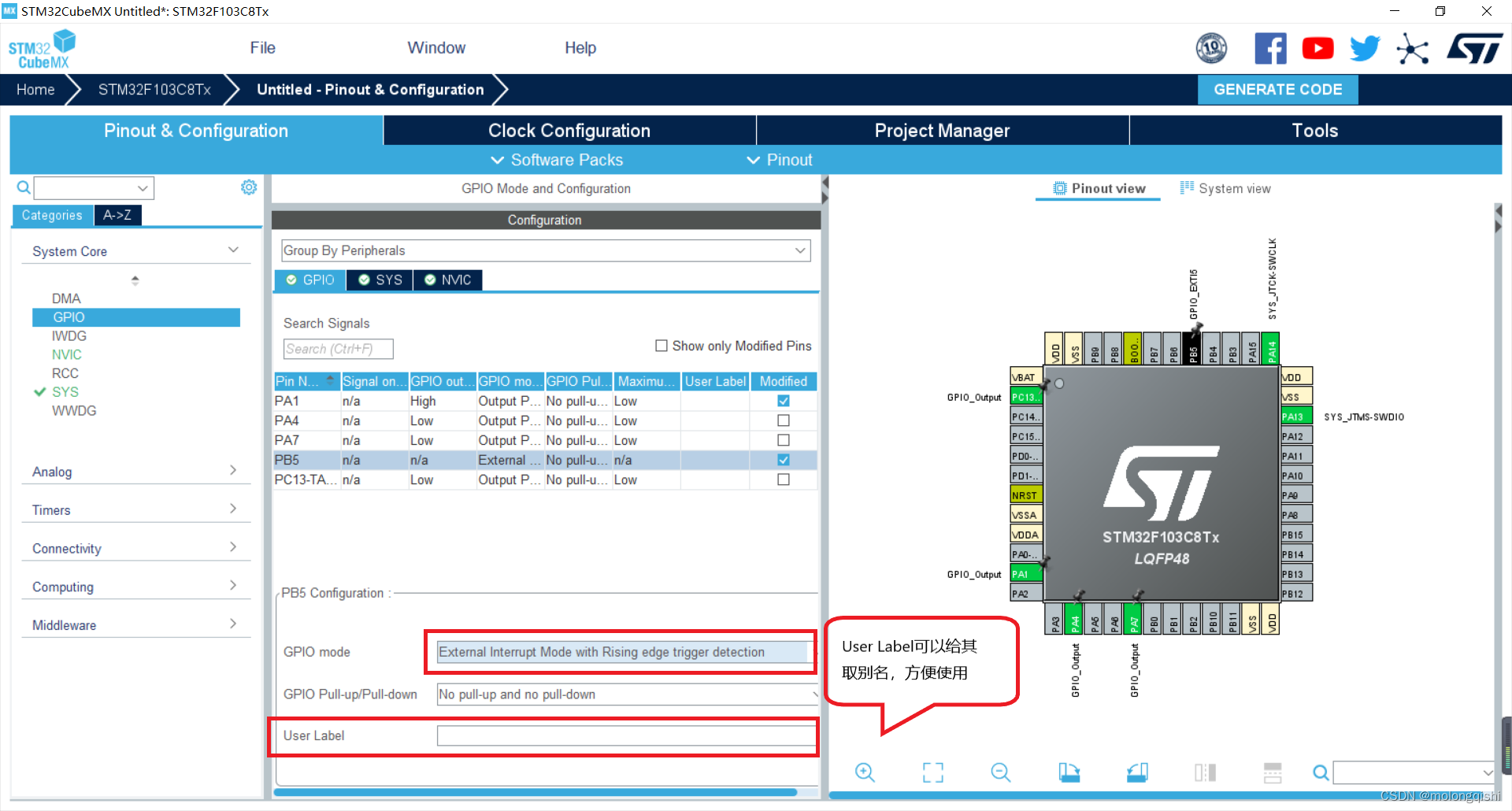The height and width of the screenshot is (811, 1512).
Task: Toggle Modified checkbox for PA7 row
Action: click(x=783, y=440)
